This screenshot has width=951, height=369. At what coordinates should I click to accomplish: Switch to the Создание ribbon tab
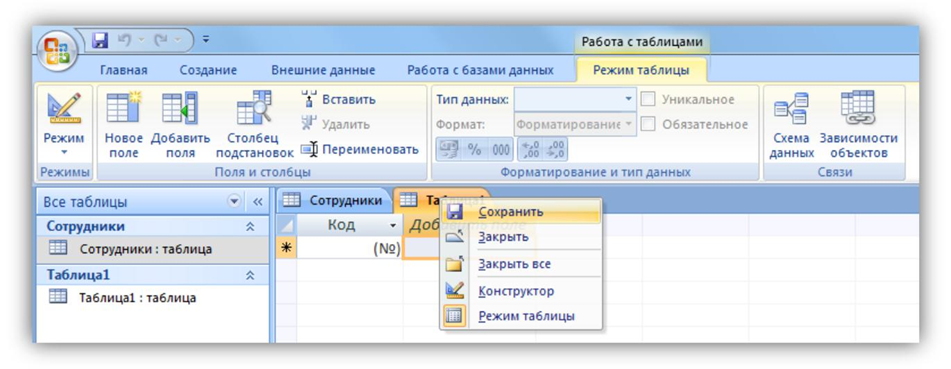click(208, 70)
